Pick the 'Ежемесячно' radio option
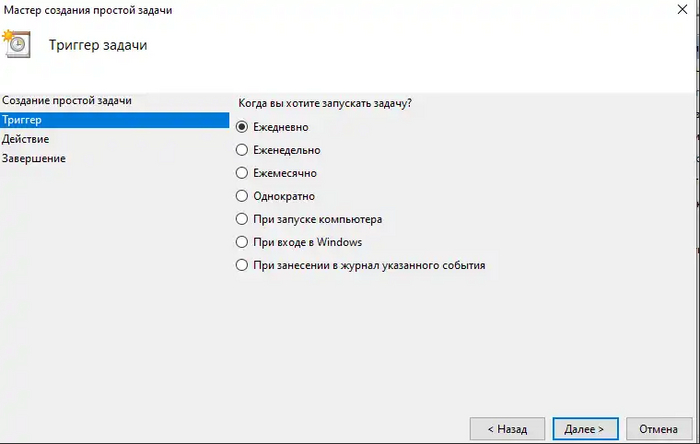 tap(241, 173)
